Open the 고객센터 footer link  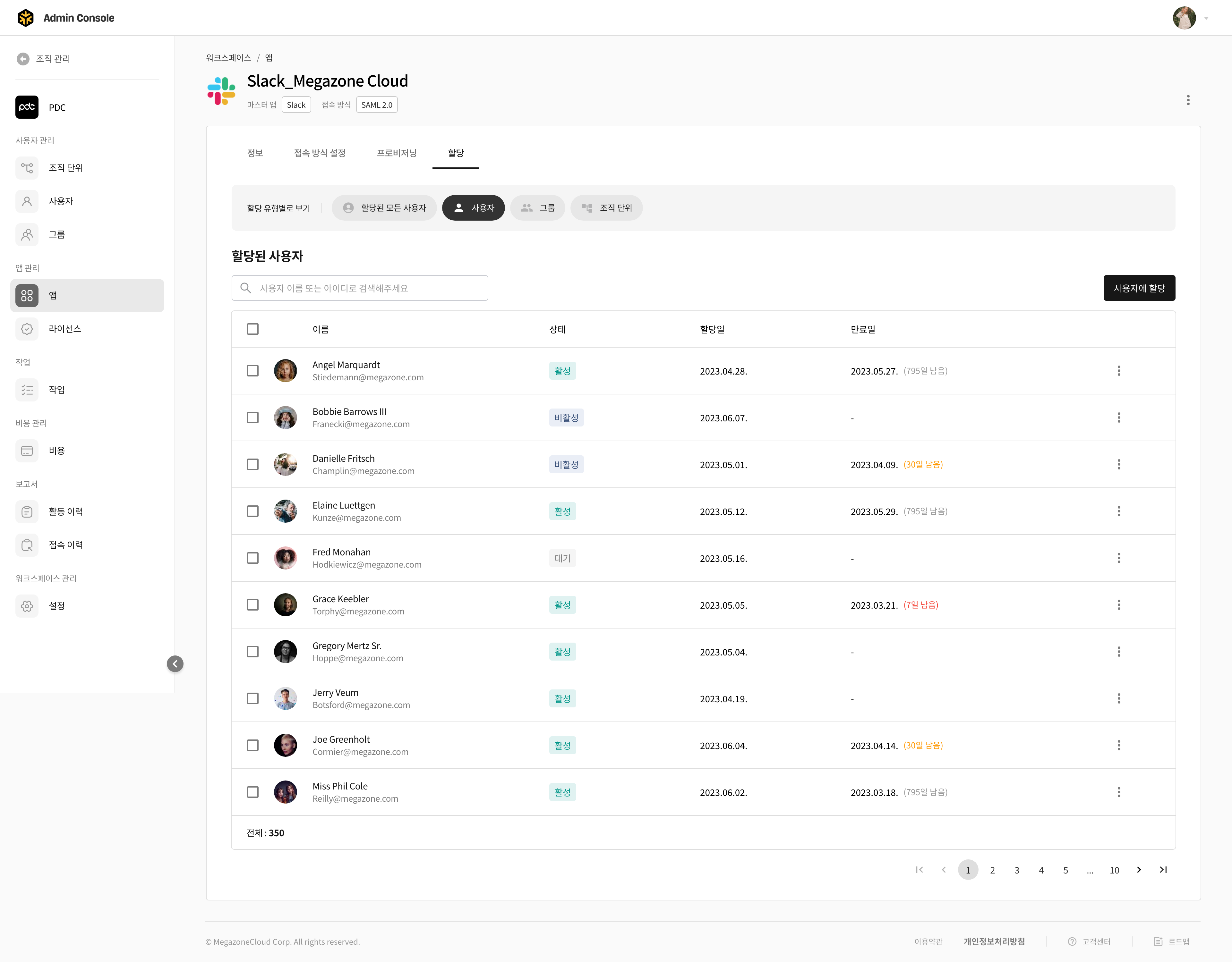click(x=1089, y=941)
